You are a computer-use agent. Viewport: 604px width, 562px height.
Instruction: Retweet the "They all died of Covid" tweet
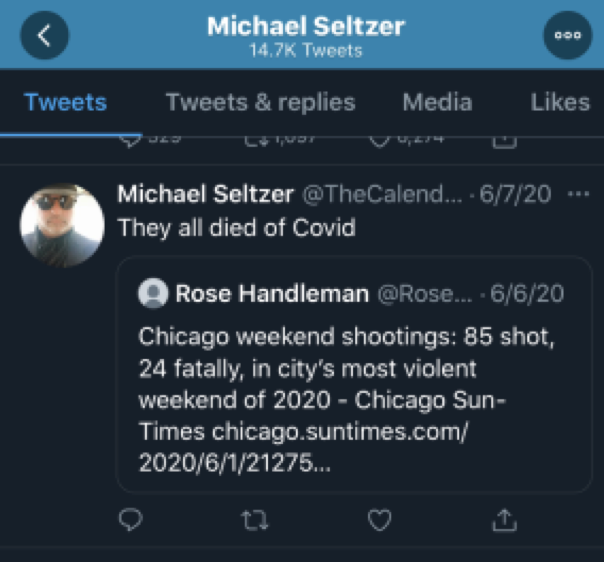tap(254, 519)
